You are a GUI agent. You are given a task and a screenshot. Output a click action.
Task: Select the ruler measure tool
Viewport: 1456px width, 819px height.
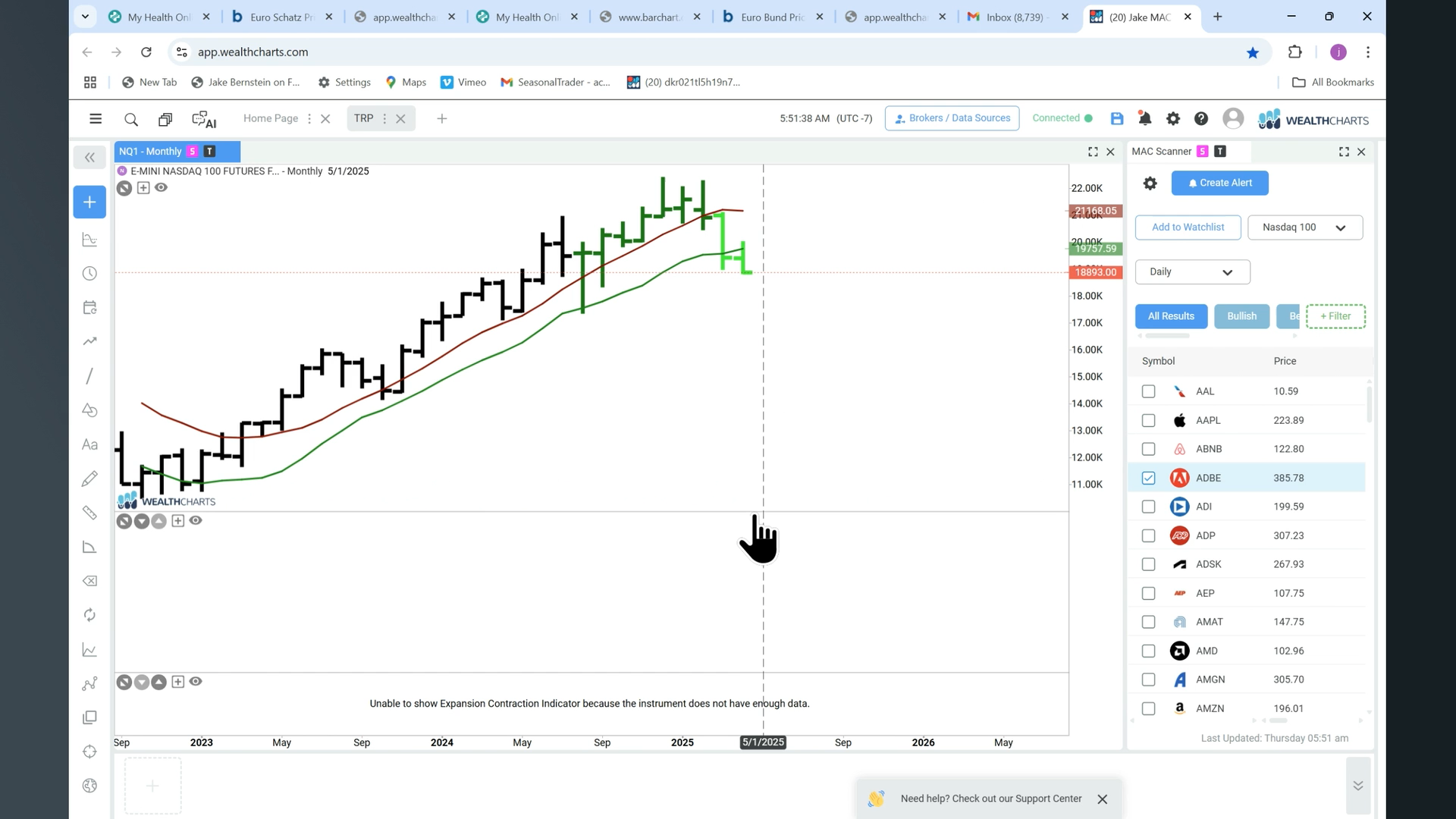[x=89, y=513]
